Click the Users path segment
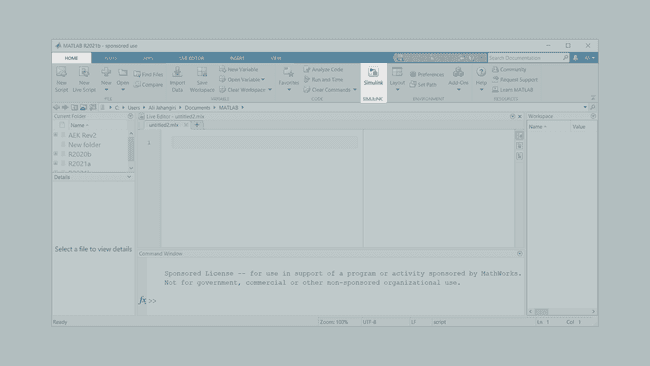Viewport: 650px width, 366px height. coord(133,107)
